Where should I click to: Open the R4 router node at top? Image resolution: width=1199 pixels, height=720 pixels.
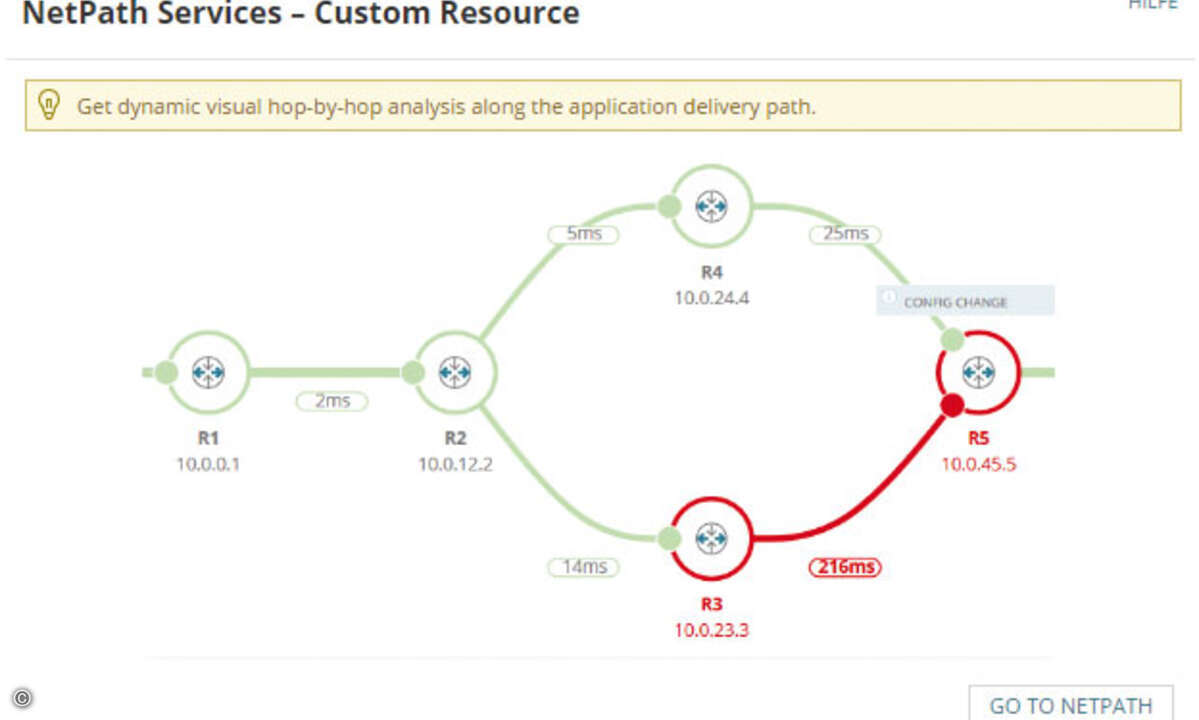coord(711,206)
